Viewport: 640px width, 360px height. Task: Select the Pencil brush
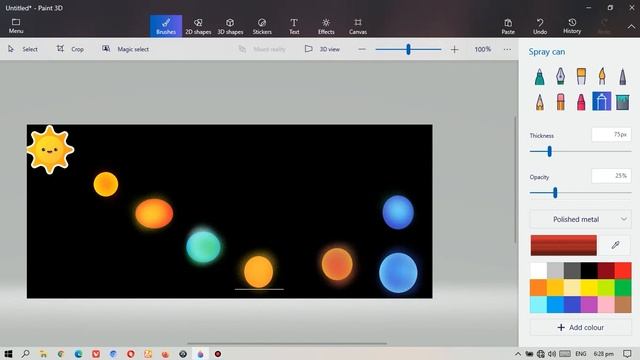[x=540, y=102]
